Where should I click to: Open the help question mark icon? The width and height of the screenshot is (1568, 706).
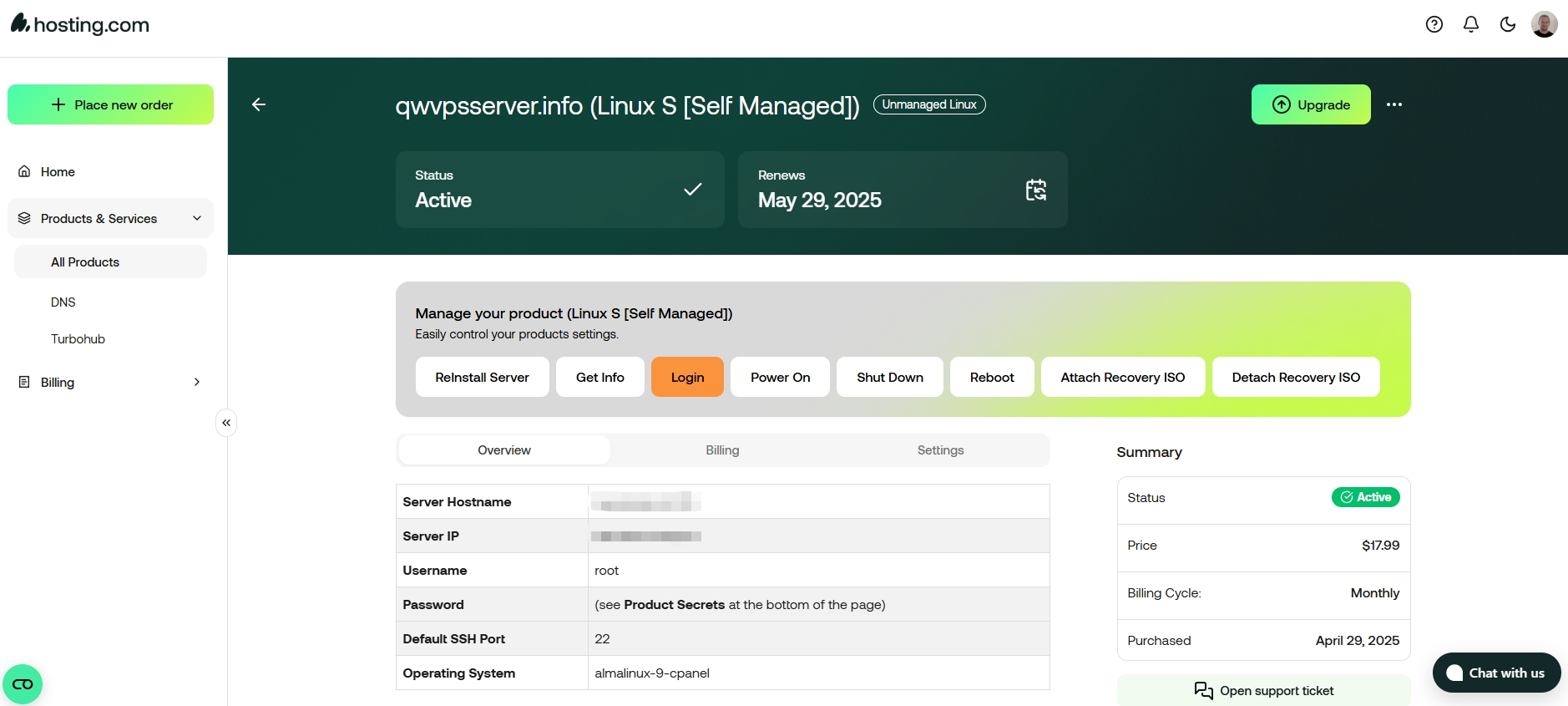[1434, 24]
